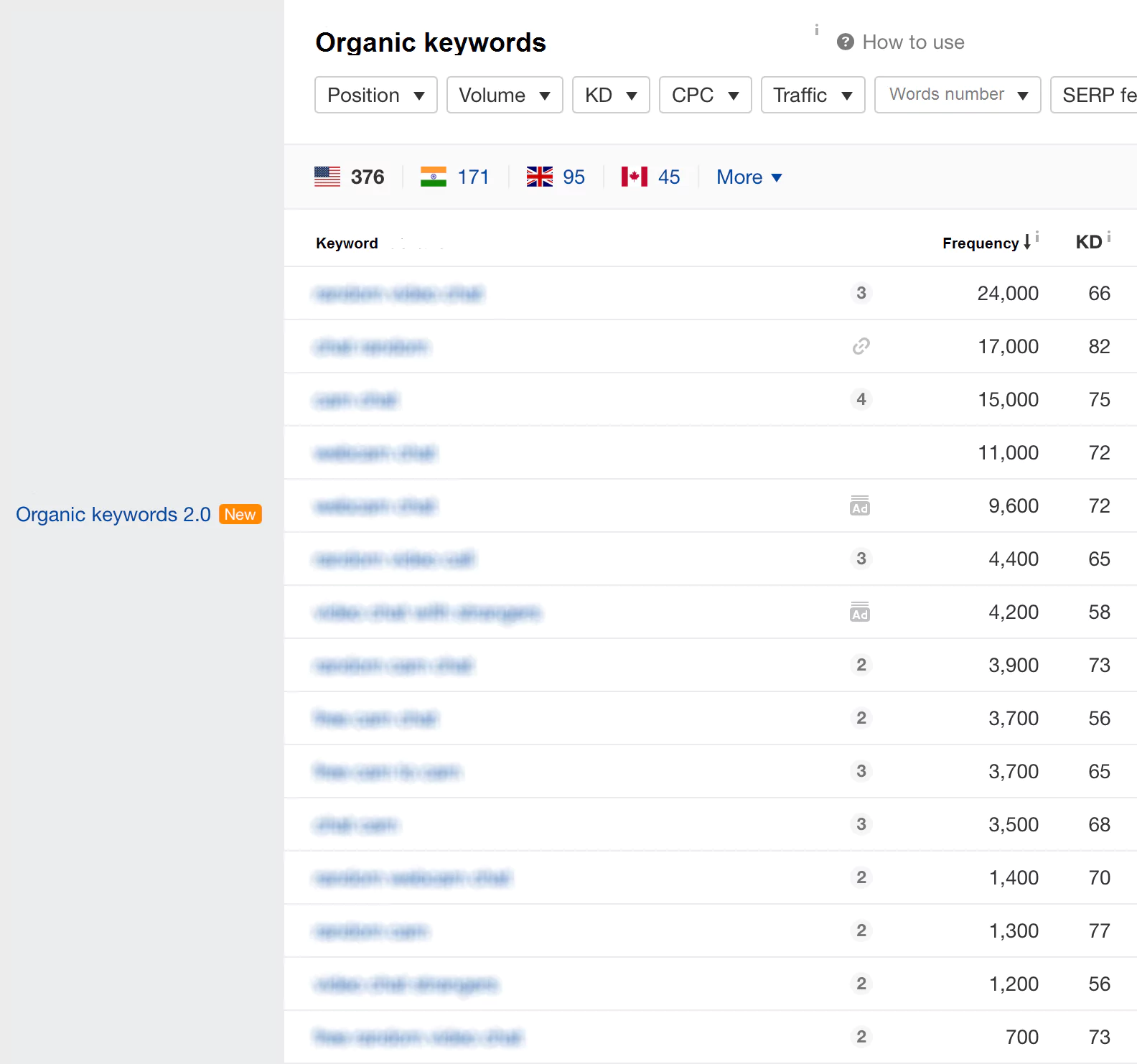Viewport: 1137px width, 1064px height.
Task: Click the United States flag icon
Action: 327,177
